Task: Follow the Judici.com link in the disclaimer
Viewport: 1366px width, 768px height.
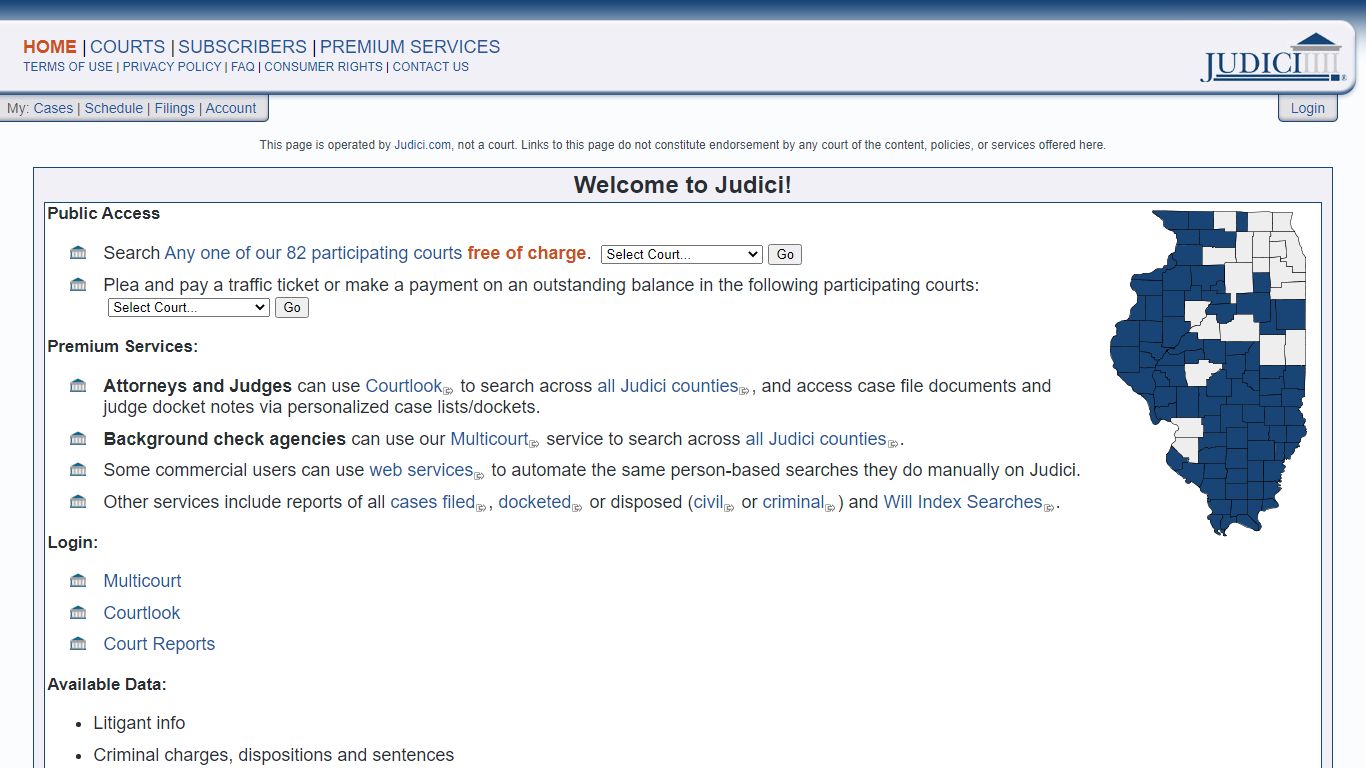Action: [x=423, y=145]
